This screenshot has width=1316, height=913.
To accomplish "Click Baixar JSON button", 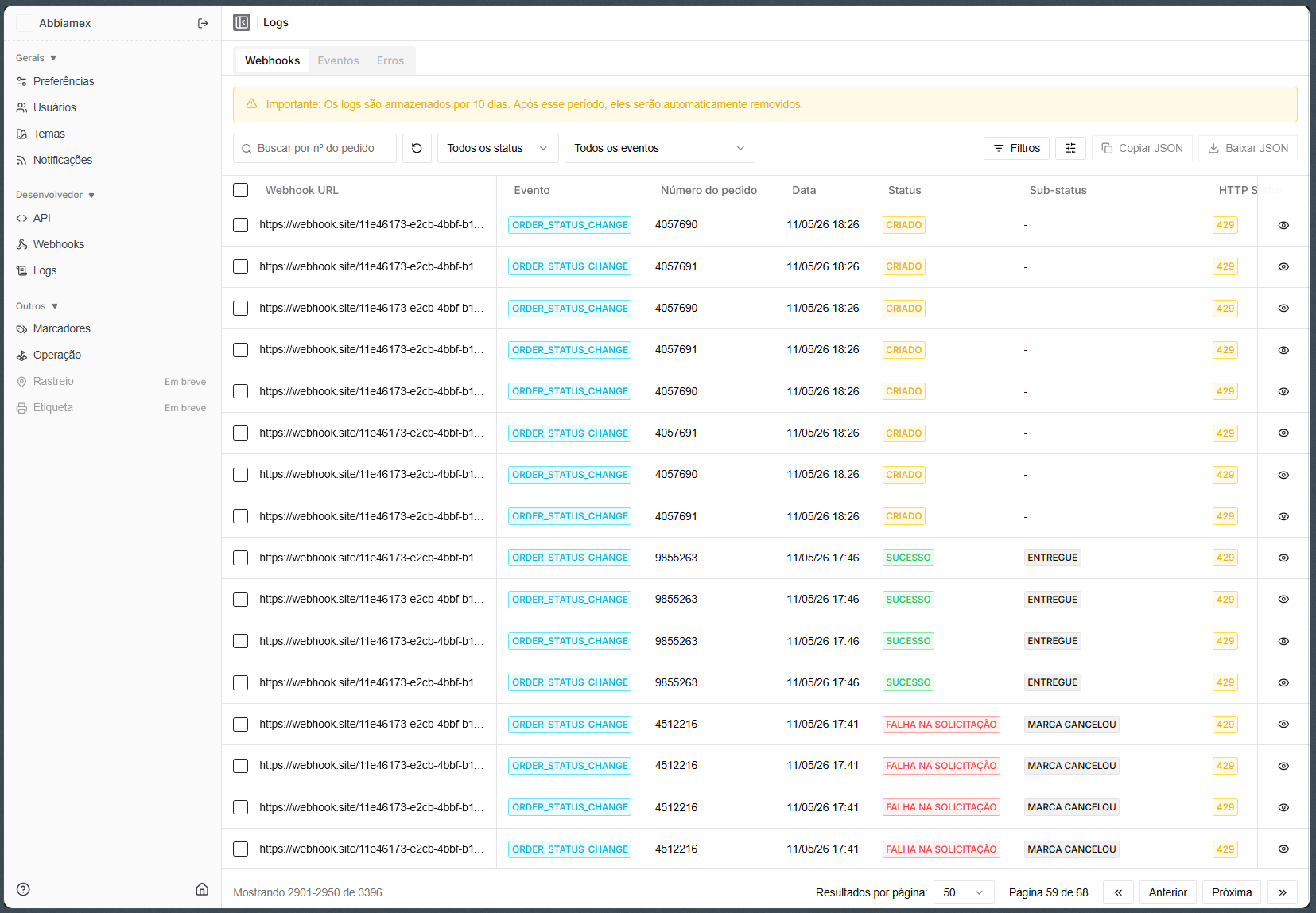I will 1248,148.
